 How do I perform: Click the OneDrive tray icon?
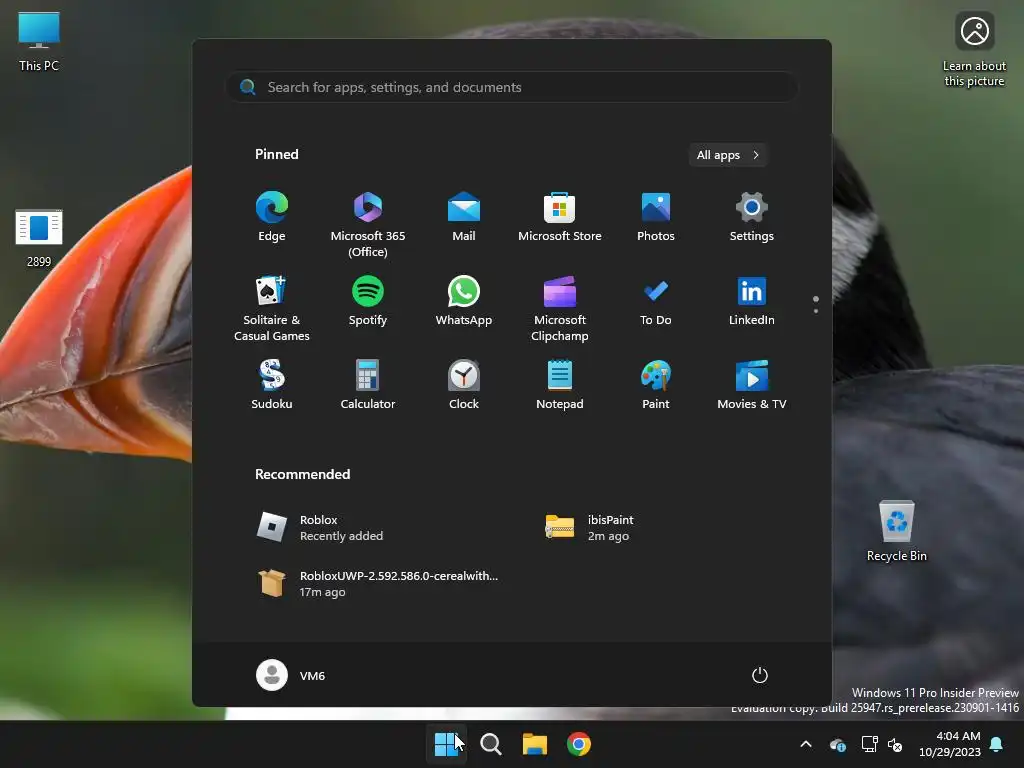tap(838, 744)
